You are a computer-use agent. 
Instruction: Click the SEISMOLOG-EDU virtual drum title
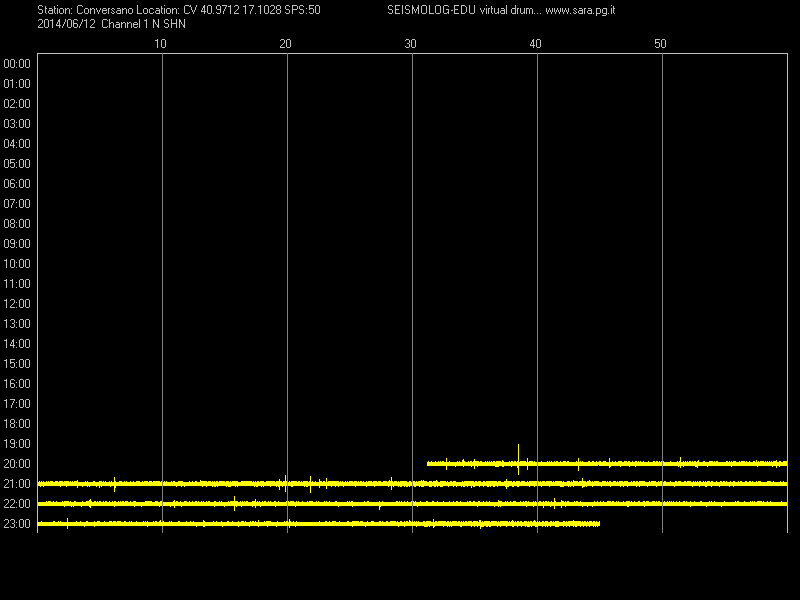click(462, 10)
